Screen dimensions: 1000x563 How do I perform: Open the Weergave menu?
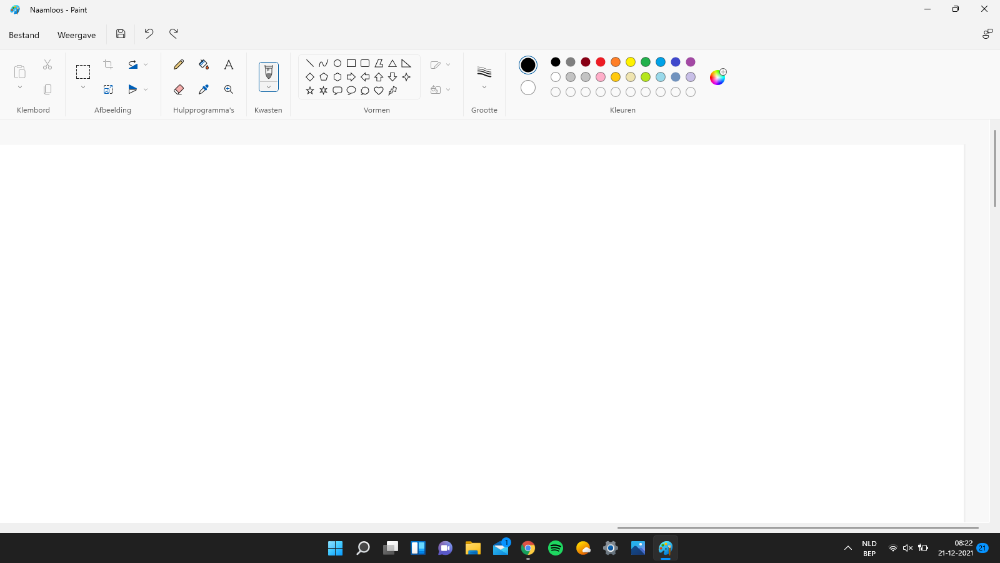[76, 35]
